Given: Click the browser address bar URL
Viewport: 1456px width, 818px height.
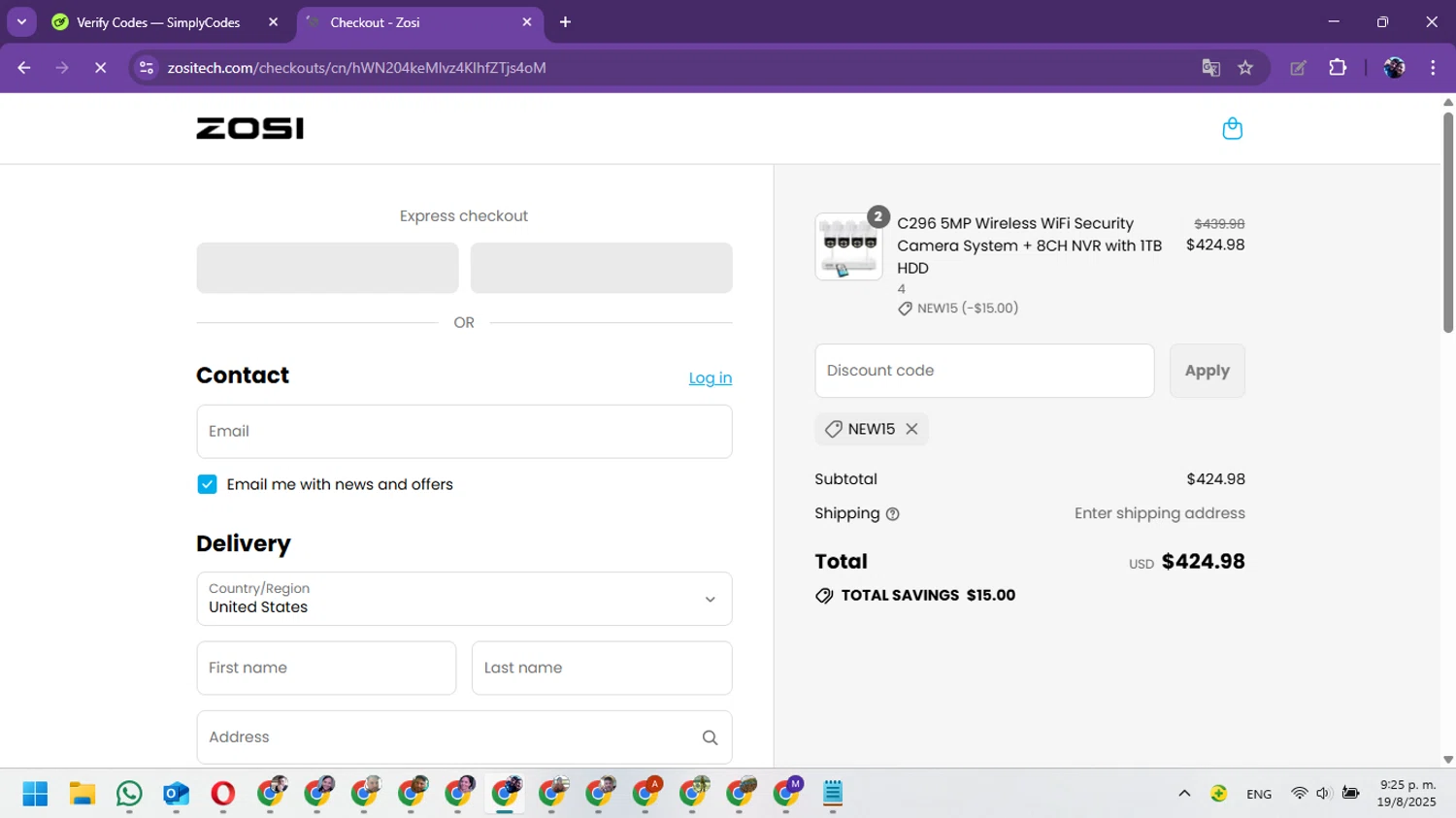Looking at the screenshot, I should [356, 68].
